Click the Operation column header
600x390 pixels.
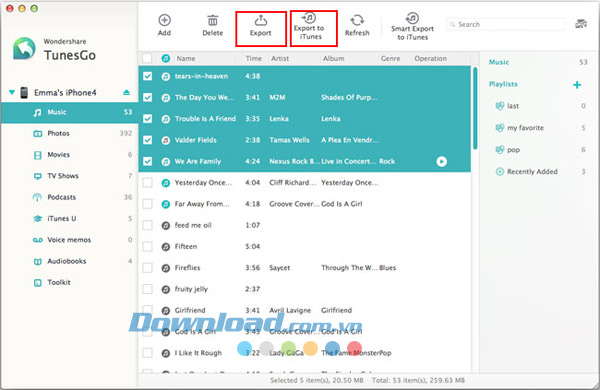click(430, 59)
